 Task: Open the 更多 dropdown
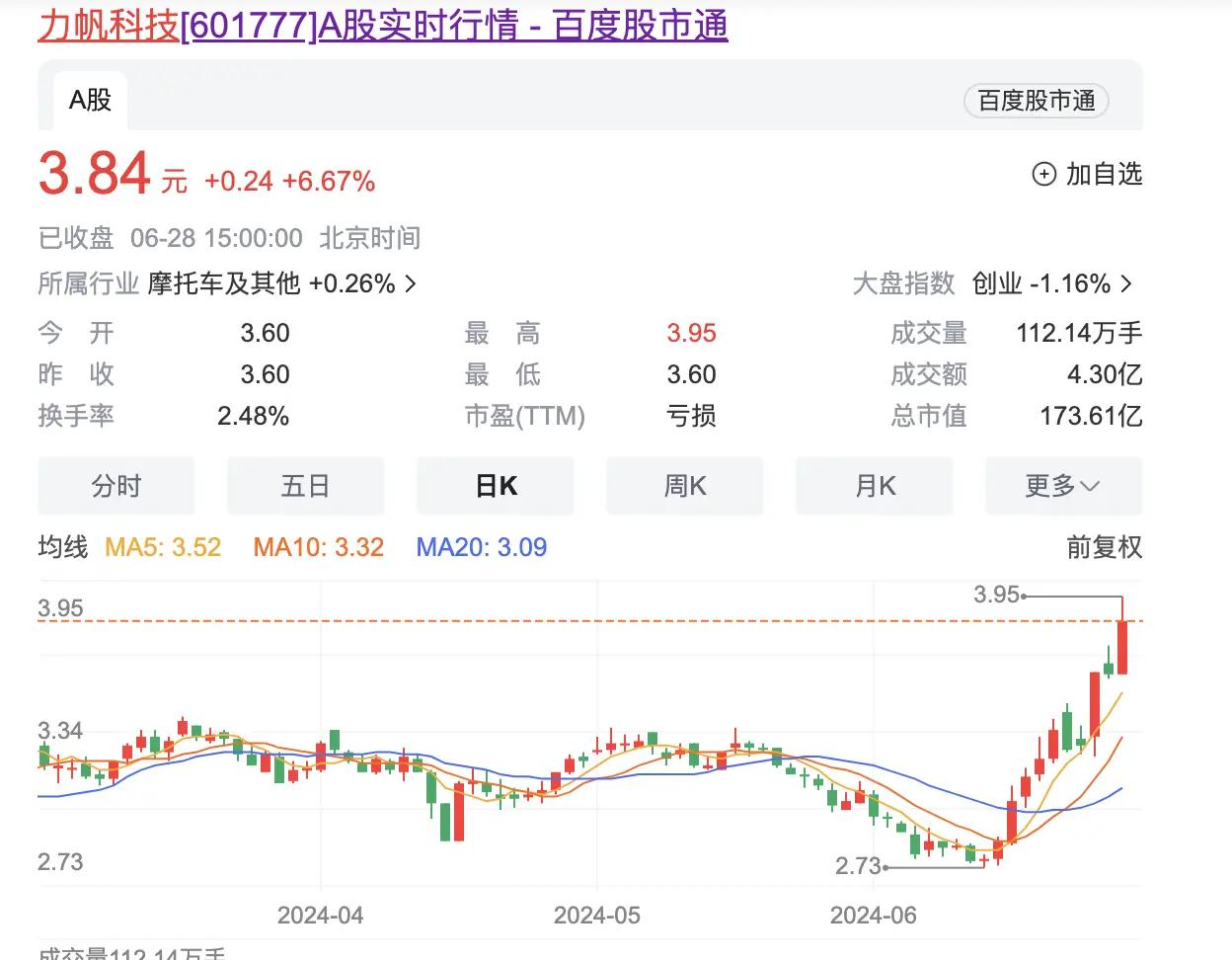pyautogui.click(x=1063, y=486)
